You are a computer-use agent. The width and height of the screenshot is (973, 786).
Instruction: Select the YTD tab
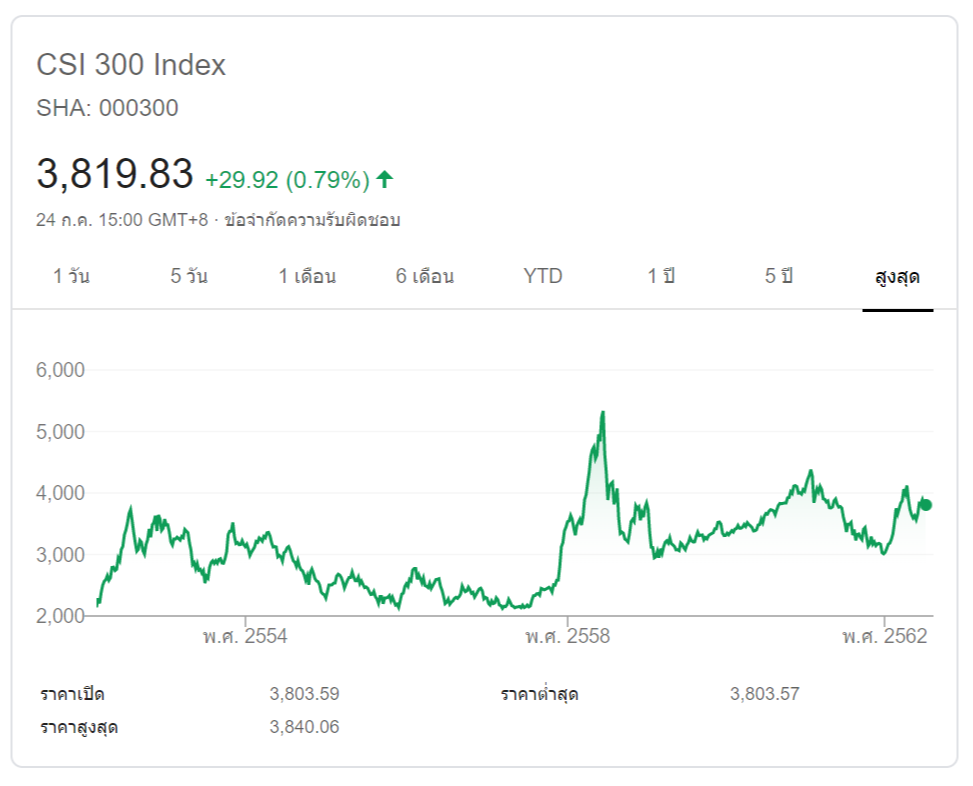(543, 277)
